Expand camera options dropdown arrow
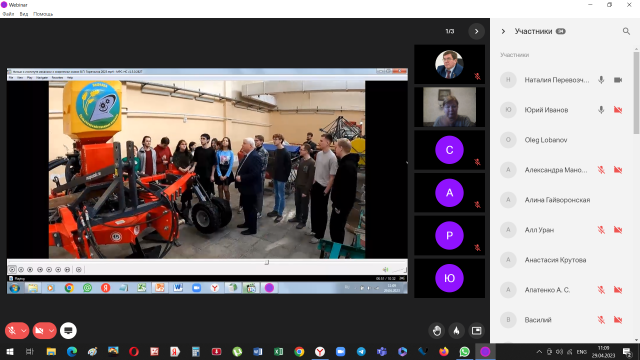Viewport: 640px width, 360px height. click(x=51, y=331)
